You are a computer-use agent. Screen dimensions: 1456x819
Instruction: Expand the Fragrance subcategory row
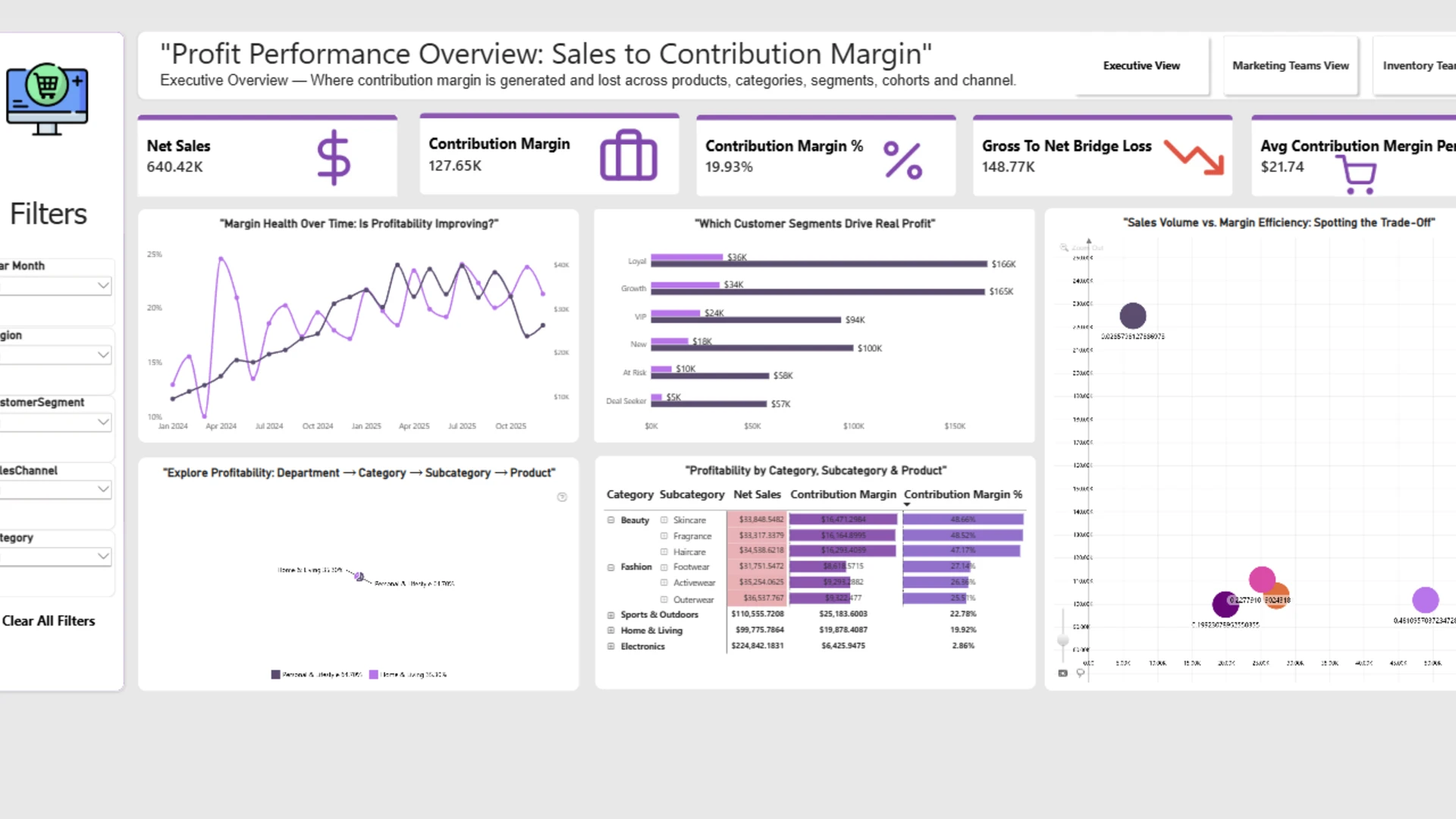(x=664, y=536)
